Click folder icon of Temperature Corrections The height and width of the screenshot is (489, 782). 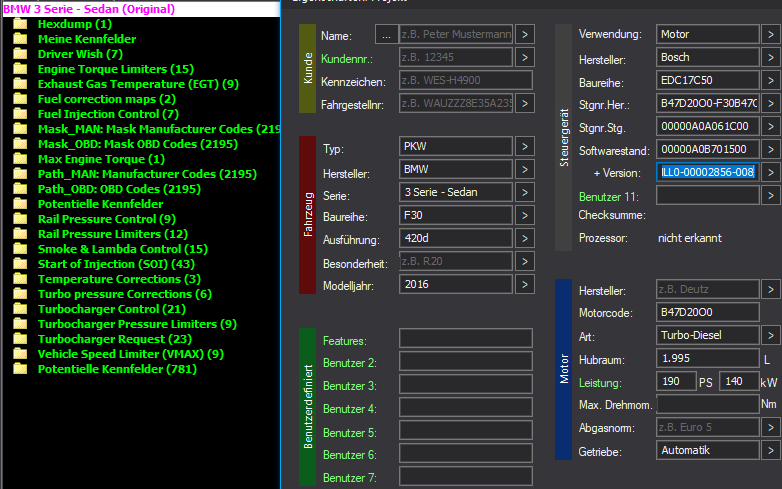20,279
